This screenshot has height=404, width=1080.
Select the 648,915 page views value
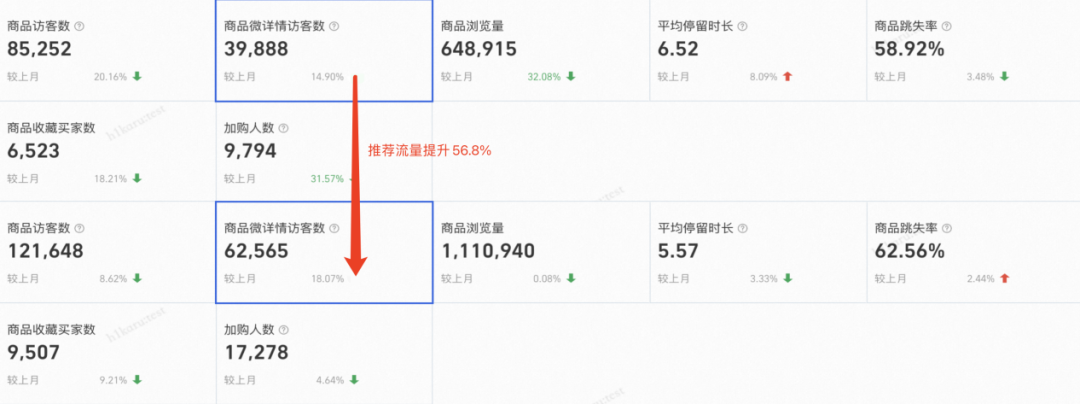(x=479, y=50)
